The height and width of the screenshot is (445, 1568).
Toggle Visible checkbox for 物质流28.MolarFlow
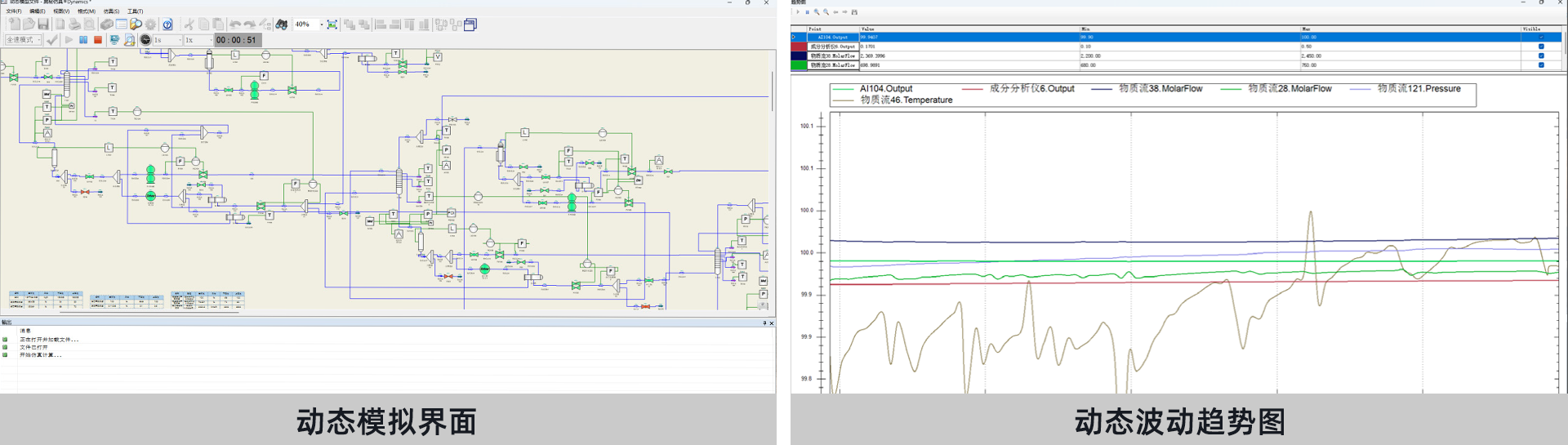(1541, 65)
